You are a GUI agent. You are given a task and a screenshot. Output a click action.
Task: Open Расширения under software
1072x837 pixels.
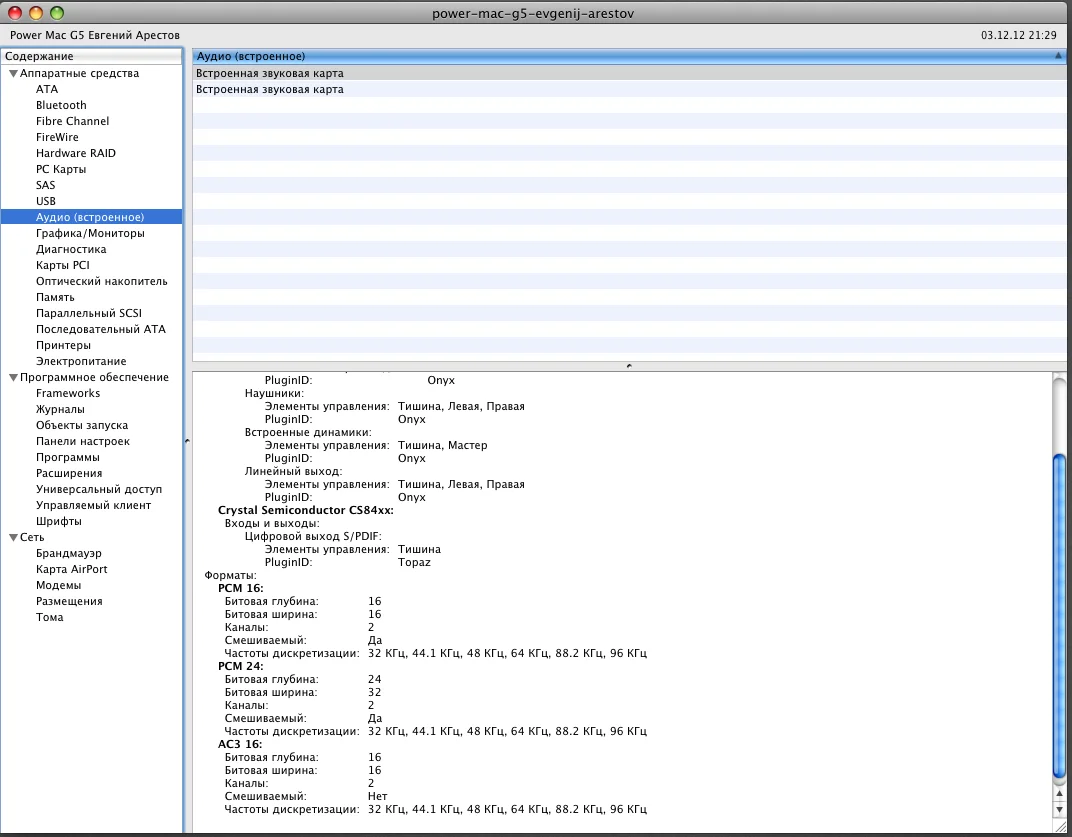pos(69,473)
